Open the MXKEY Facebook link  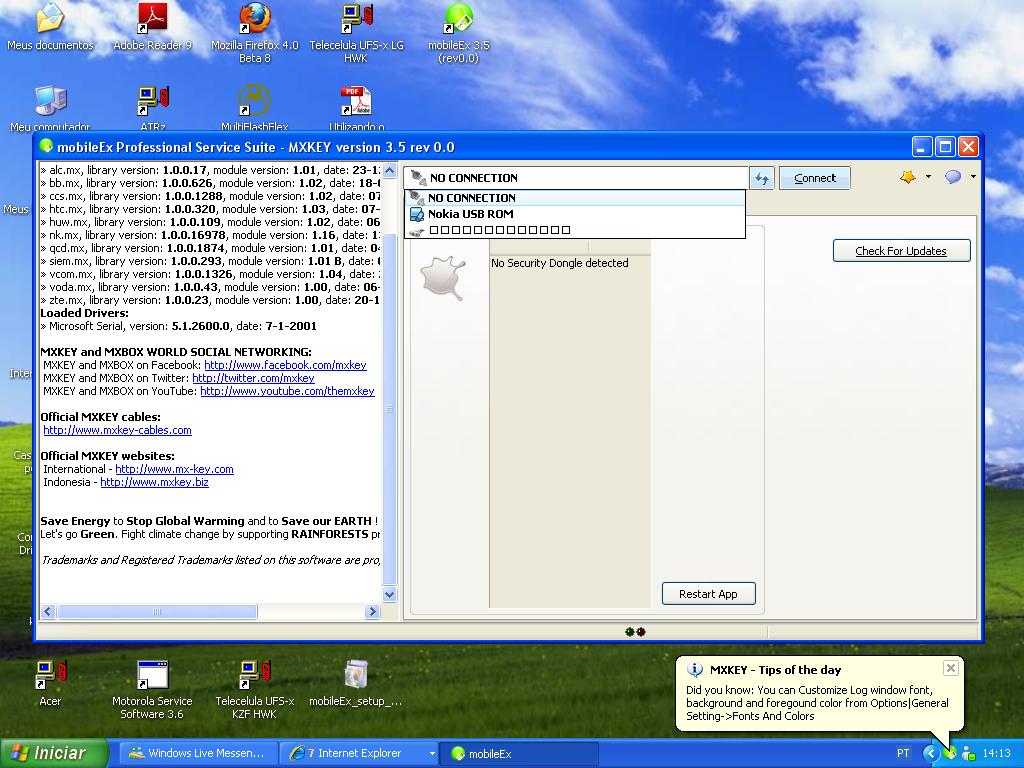tap(285, 365)
